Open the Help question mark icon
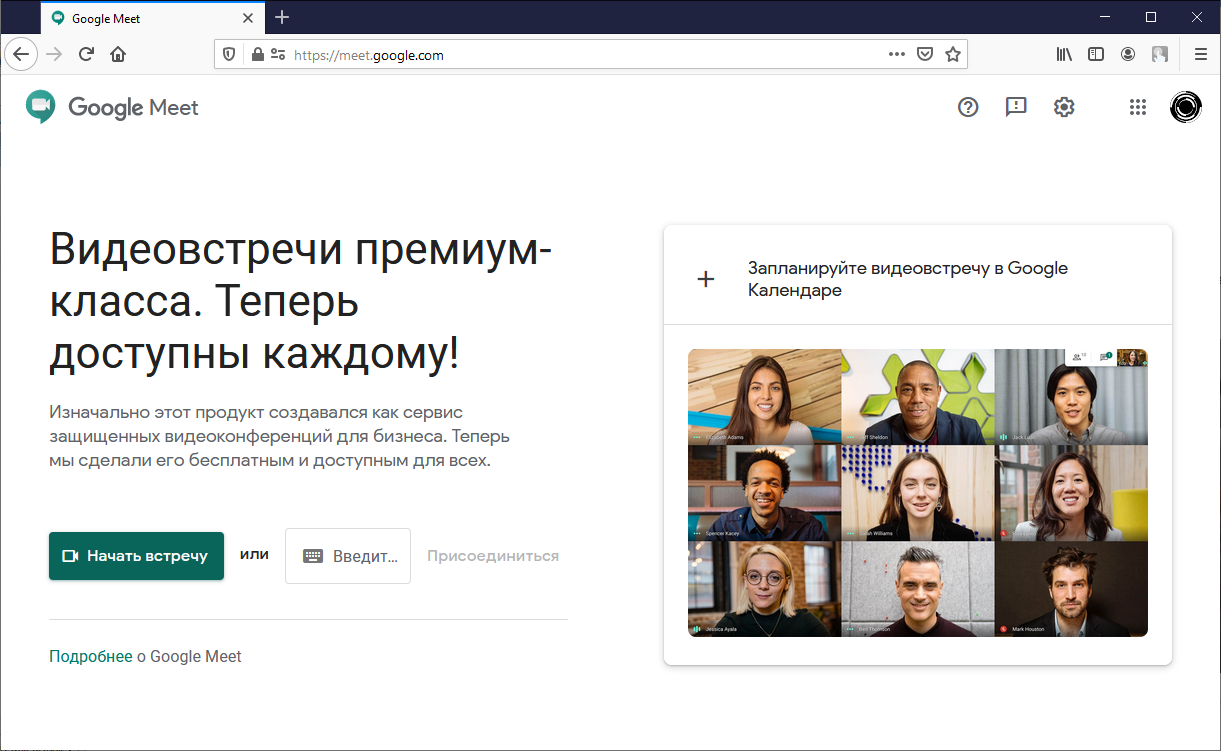The width and height of the screenshot is (1221, 751). point(968,107)
